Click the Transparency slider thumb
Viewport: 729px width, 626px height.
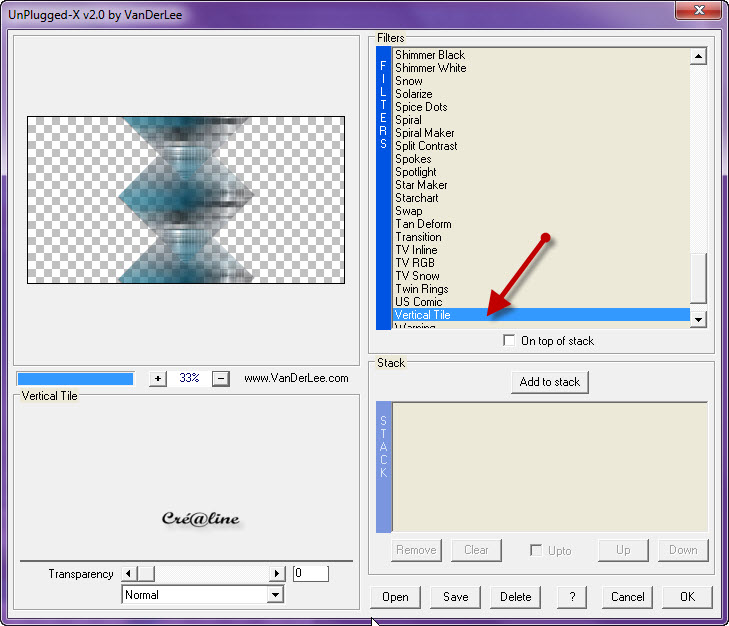145,574
